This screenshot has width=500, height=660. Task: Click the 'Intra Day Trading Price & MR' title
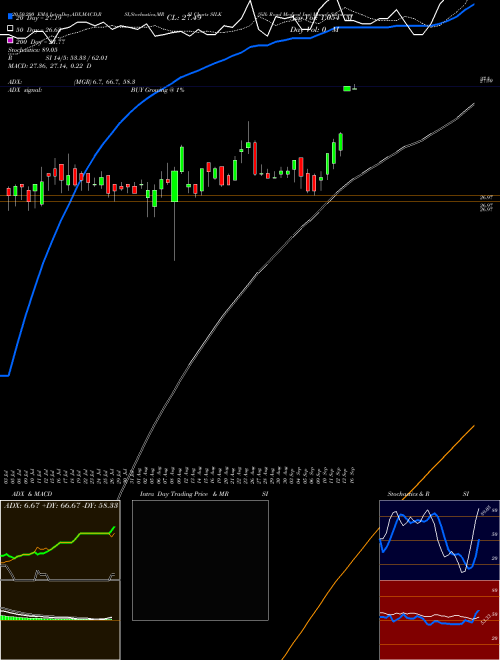[184, 494]
